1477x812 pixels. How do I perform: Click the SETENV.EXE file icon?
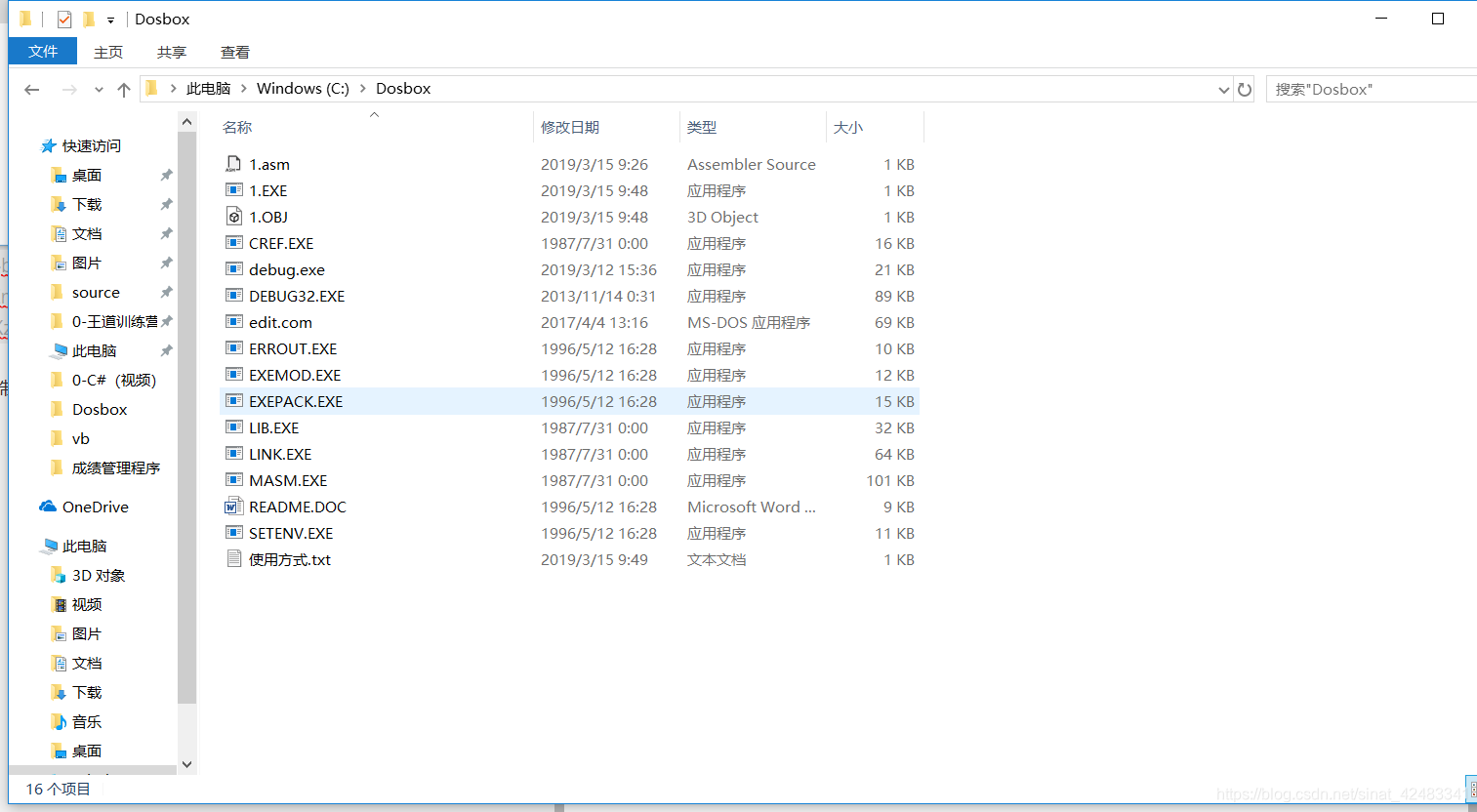click(233, 533)
